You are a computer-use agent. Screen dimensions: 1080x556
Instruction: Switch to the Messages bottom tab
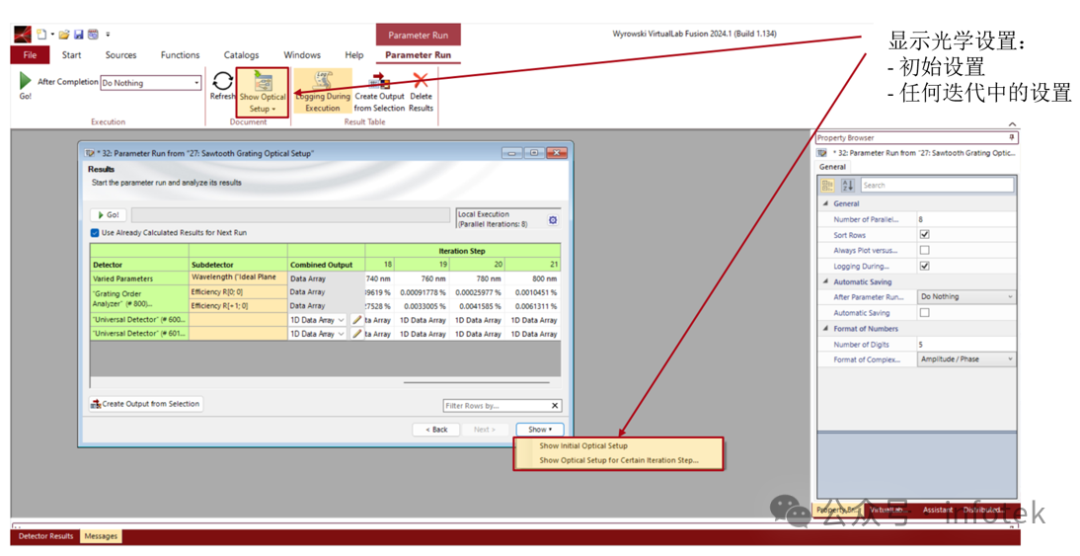pos(101,536)
